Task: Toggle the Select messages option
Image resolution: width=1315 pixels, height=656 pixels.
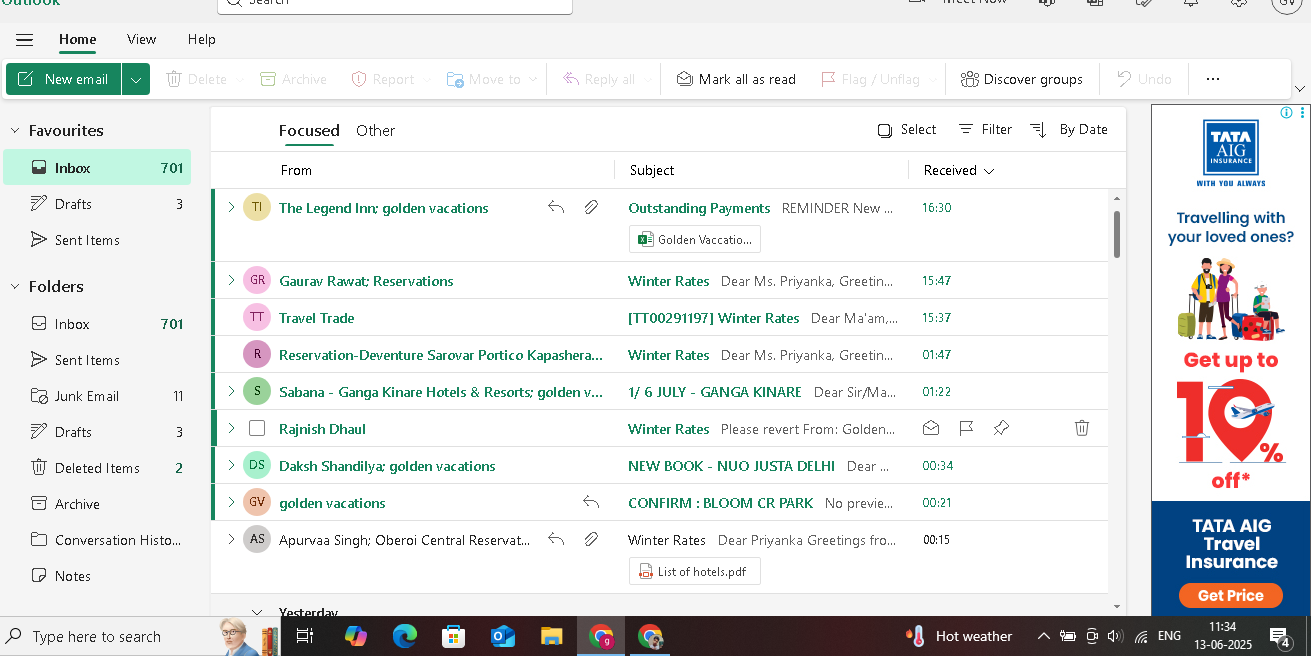Action: [x=906, y=129]
